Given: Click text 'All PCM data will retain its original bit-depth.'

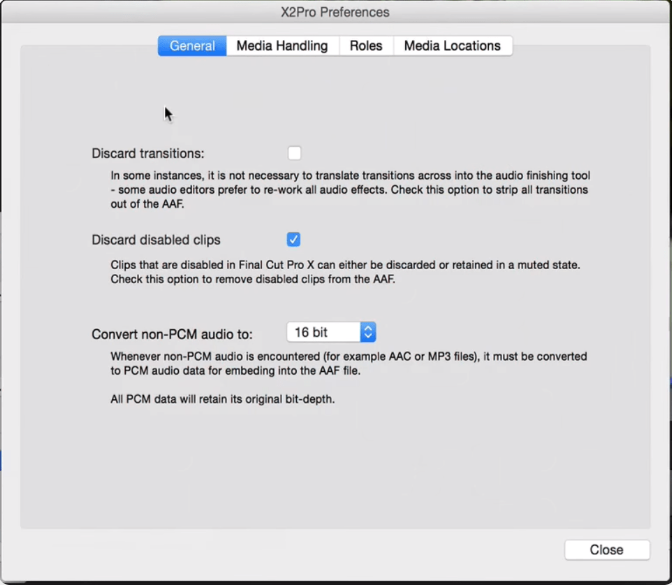Looking at the screenshot, I should point(222,399).
